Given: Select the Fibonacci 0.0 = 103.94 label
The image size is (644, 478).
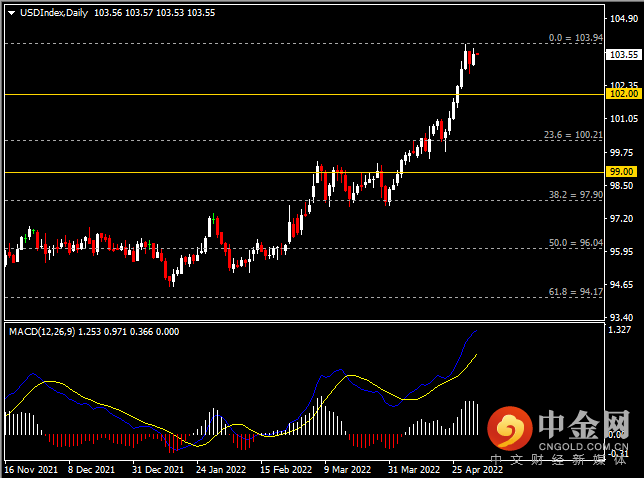Looking at the screenshot, I should [x=575, y=38].
